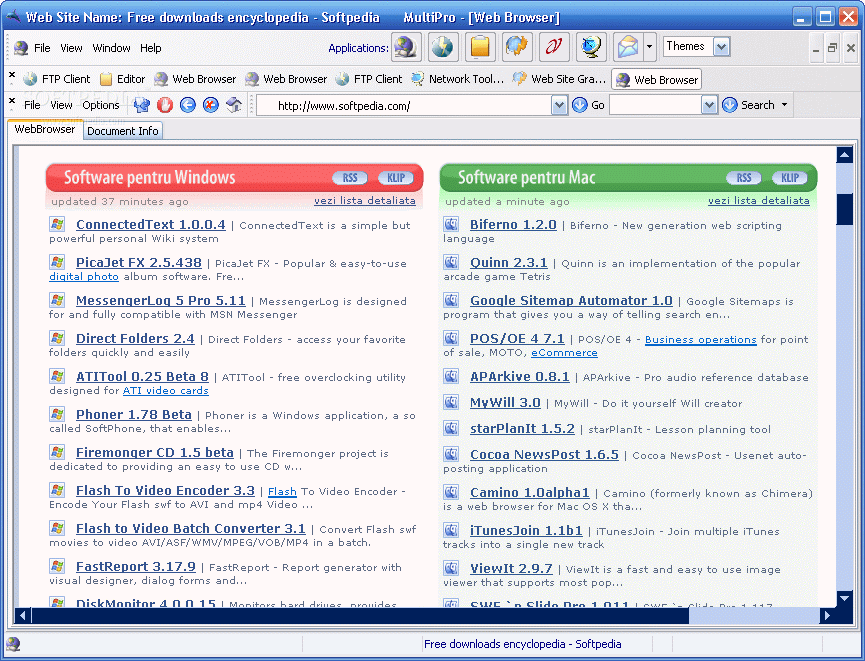Viewport: 865px width, 661px height.
Task: Go to home page icon
Action: (x=234, y=105)
